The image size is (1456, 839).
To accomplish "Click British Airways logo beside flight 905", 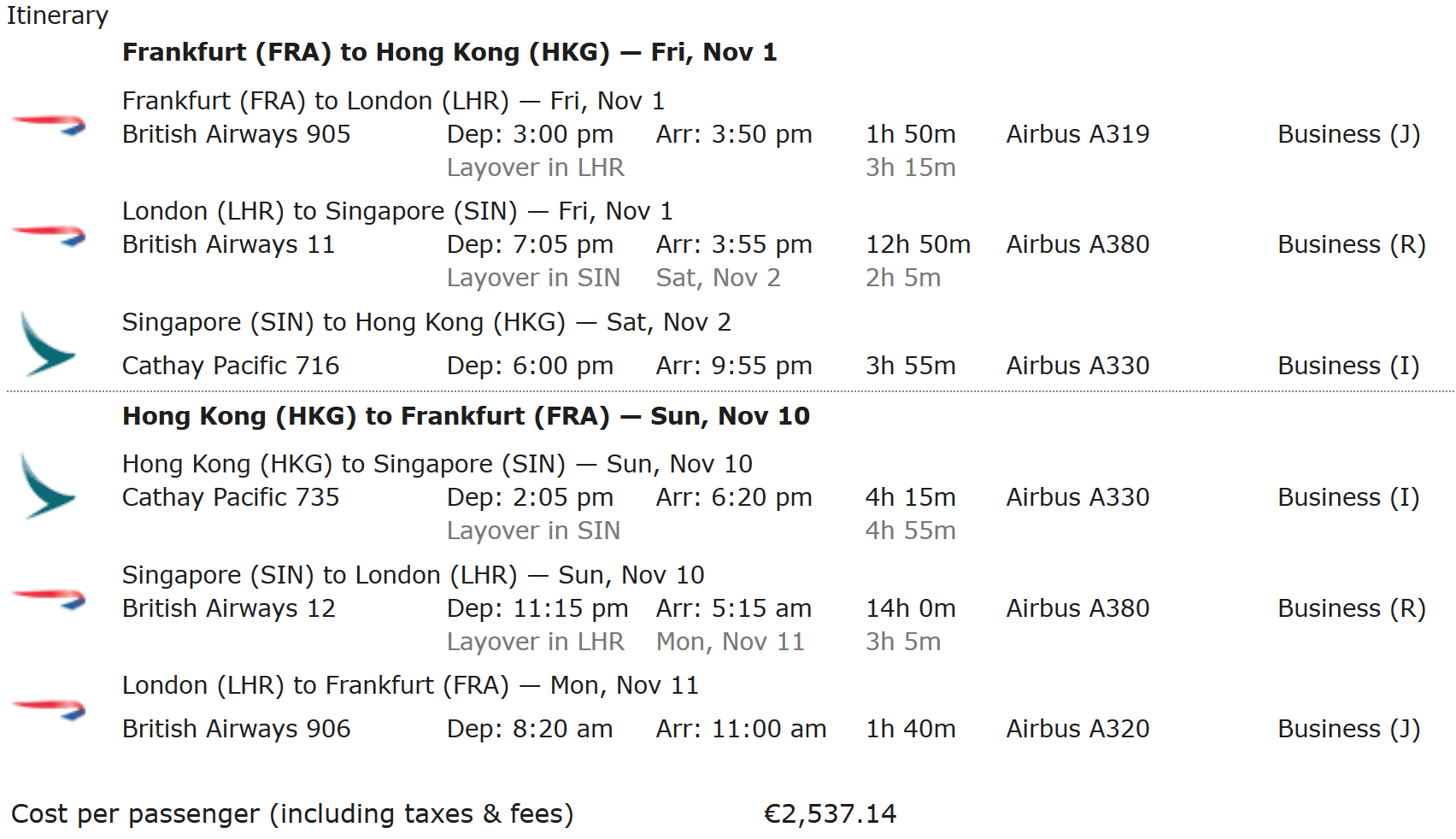I will [x=49, y=125].
